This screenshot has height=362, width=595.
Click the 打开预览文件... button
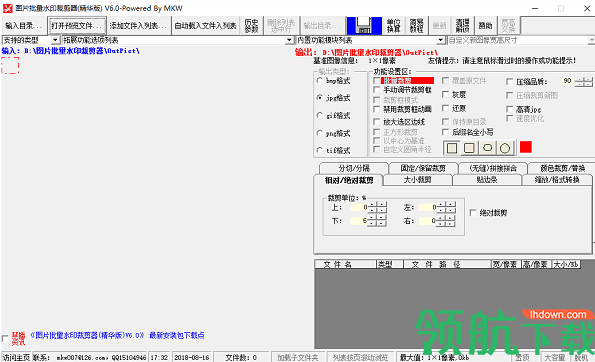[x=77, y=25]
